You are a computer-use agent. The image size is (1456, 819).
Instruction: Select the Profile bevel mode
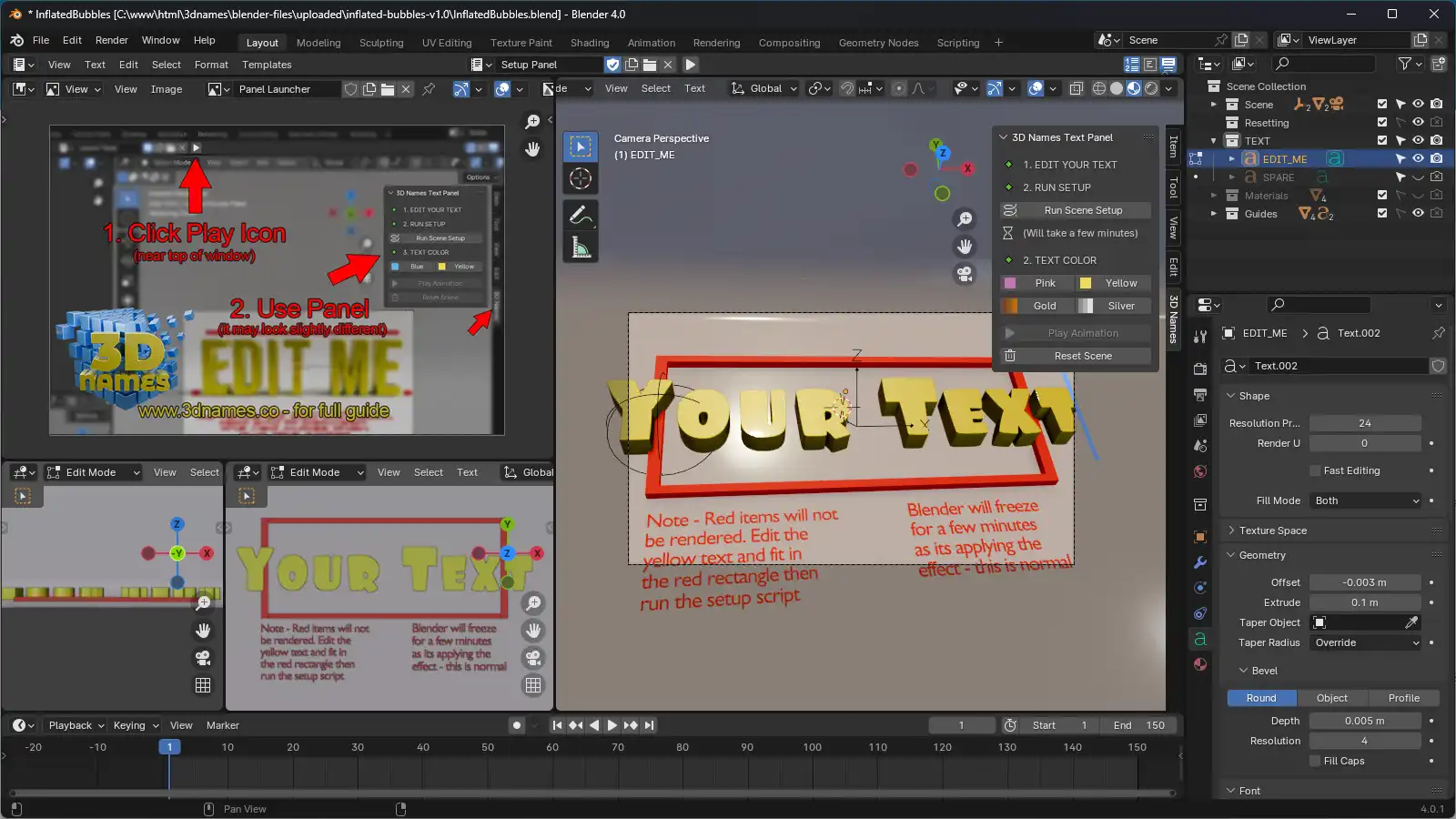click(1404, 698)
